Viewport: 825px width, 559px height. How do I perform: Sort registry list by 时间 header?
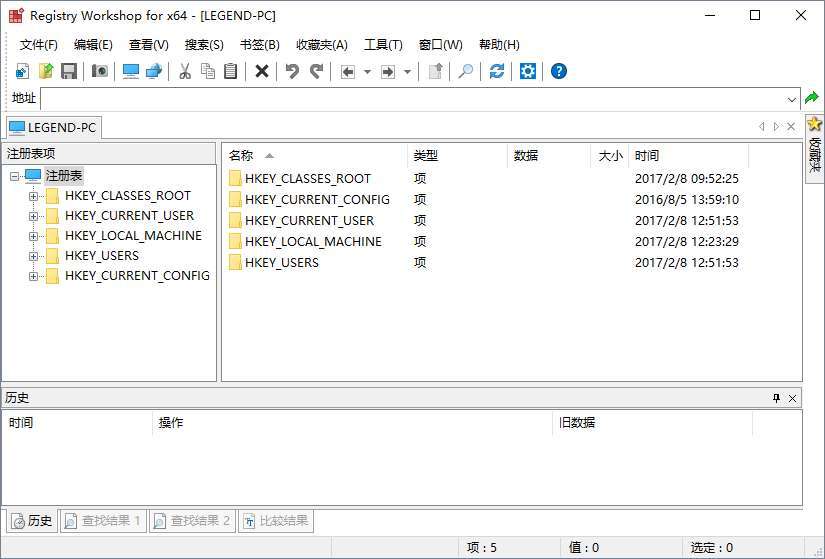tap(689, 156)
